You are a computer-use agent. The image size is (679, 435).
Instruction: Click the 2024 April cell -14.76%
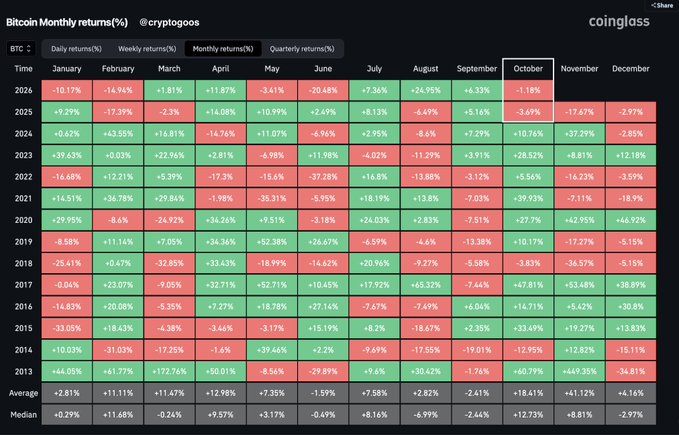tap(220, 134)
